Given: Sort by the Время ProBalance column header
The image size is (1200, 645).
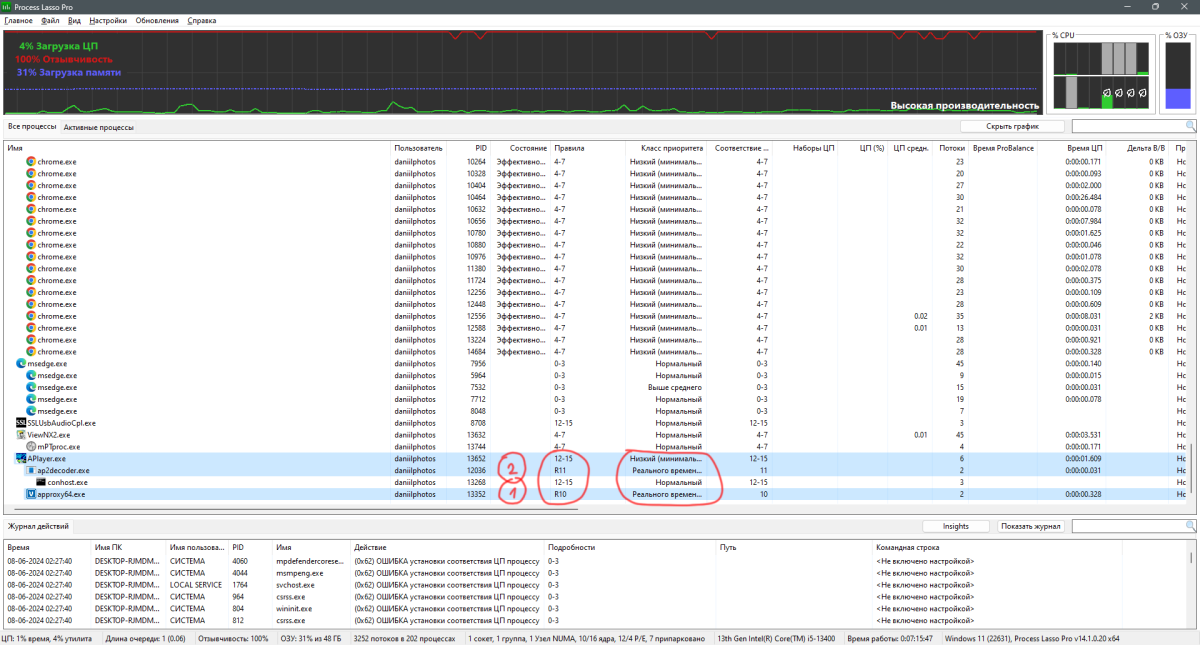Looking at the screenshot, I should coord(1003,148).
